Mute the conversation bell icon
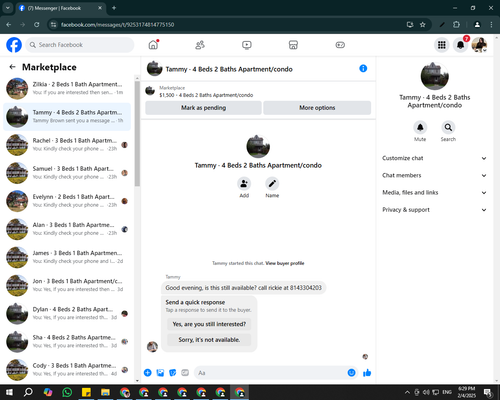500x400 pixels. [420, 127]
